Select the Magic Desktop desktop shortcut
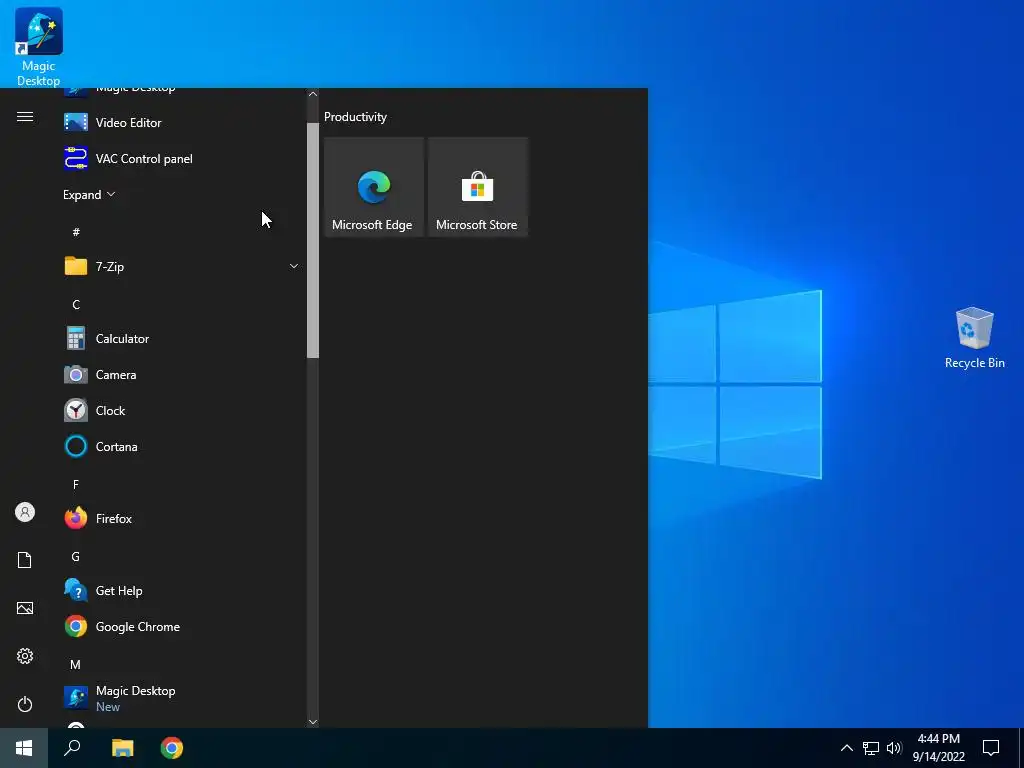The image size is (1024, 768). tap(39, 46)
